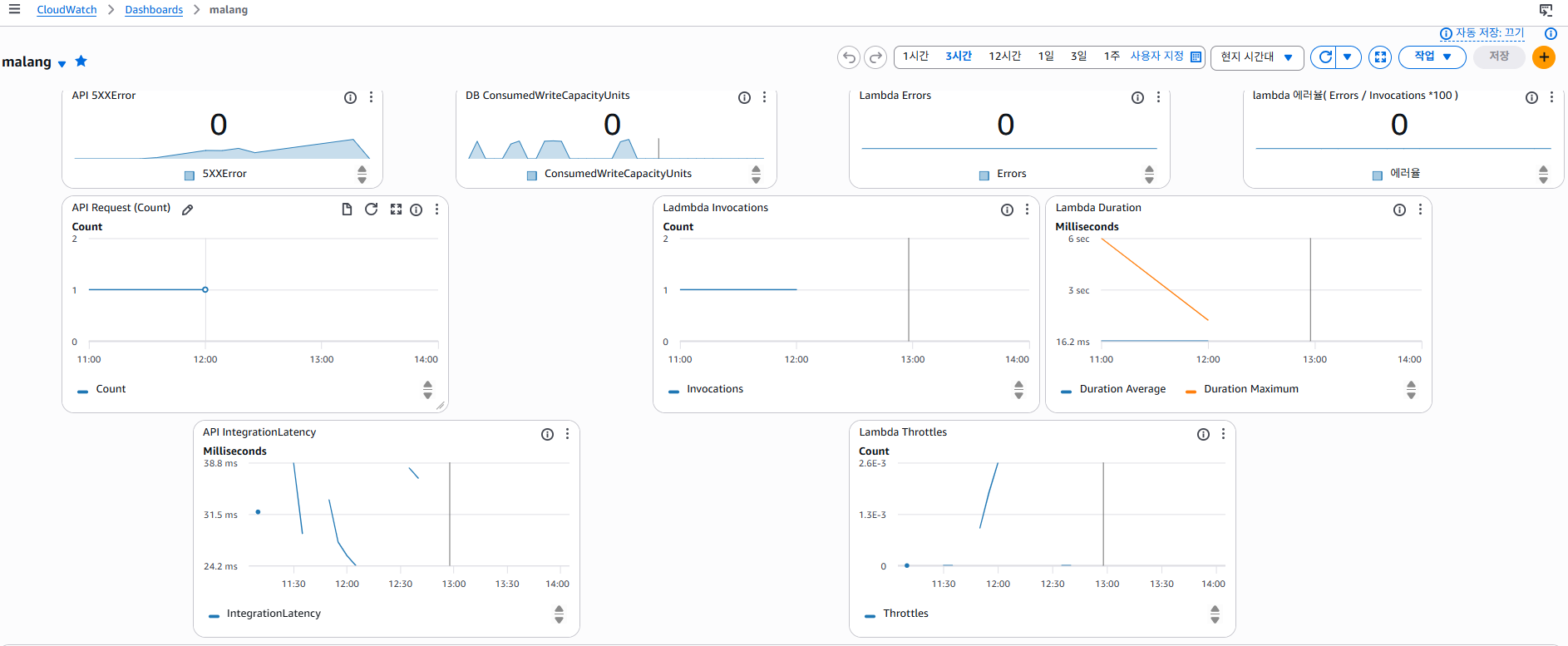Redo the dashboard change

[875, 57]
